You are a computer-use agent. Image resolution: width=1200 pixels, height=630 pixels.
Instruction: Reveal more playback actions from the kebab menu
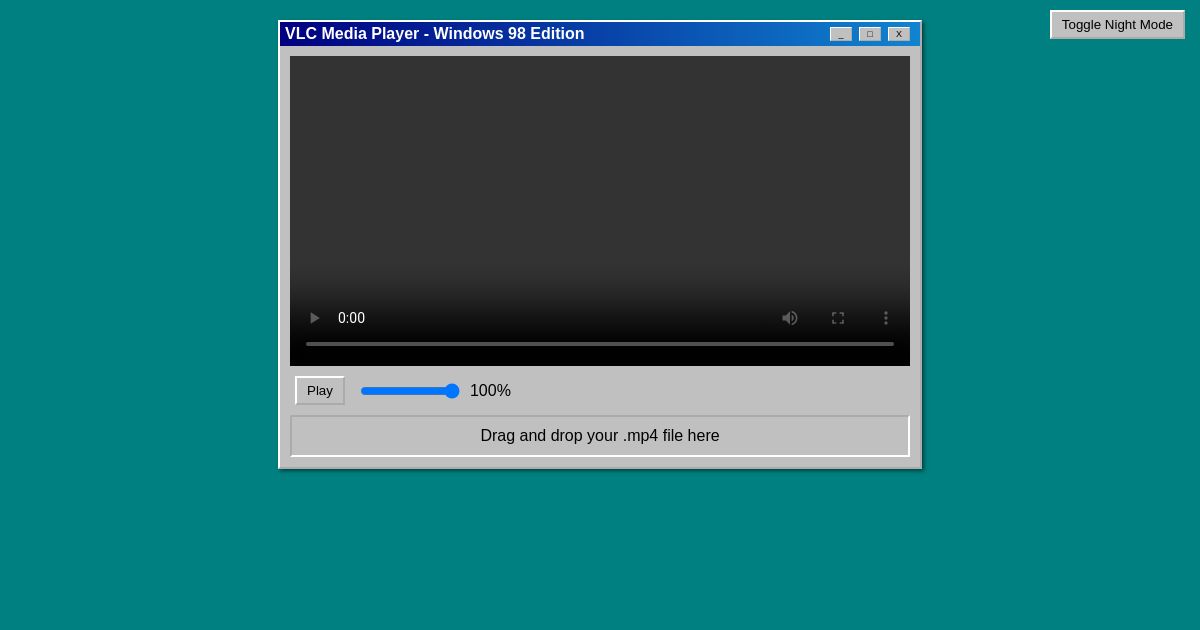pos(886,318)
